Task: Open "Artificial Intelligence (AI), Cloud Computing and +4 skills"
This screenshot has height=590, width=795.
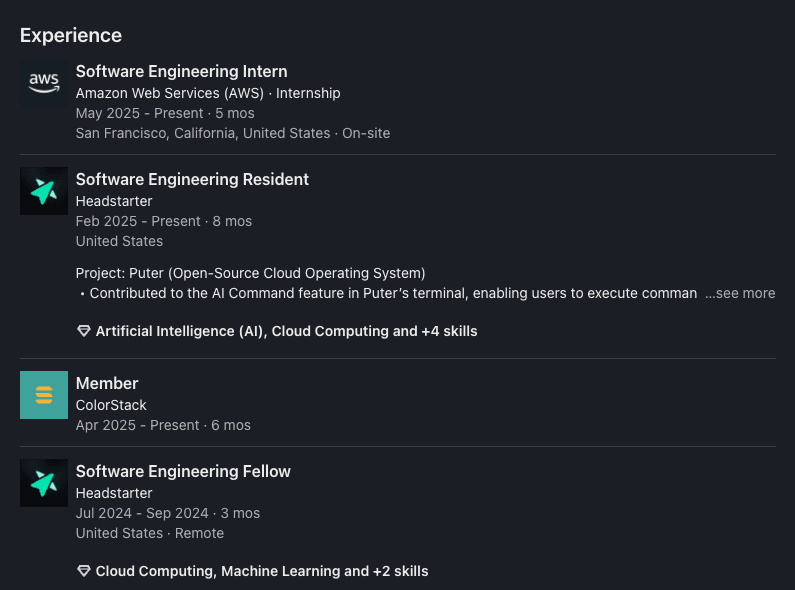Action: 286,331
